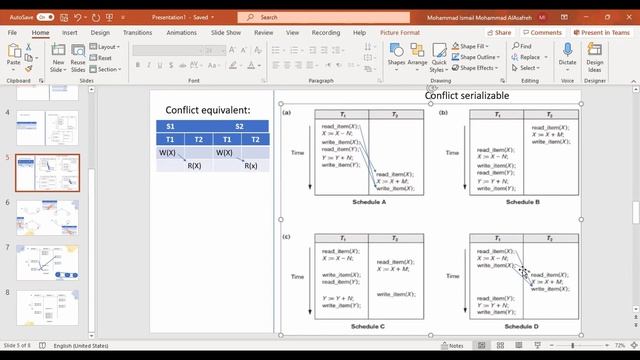Click Present in Teams button
The height and width of the screenshot is (360, 640).
point(602,32)
